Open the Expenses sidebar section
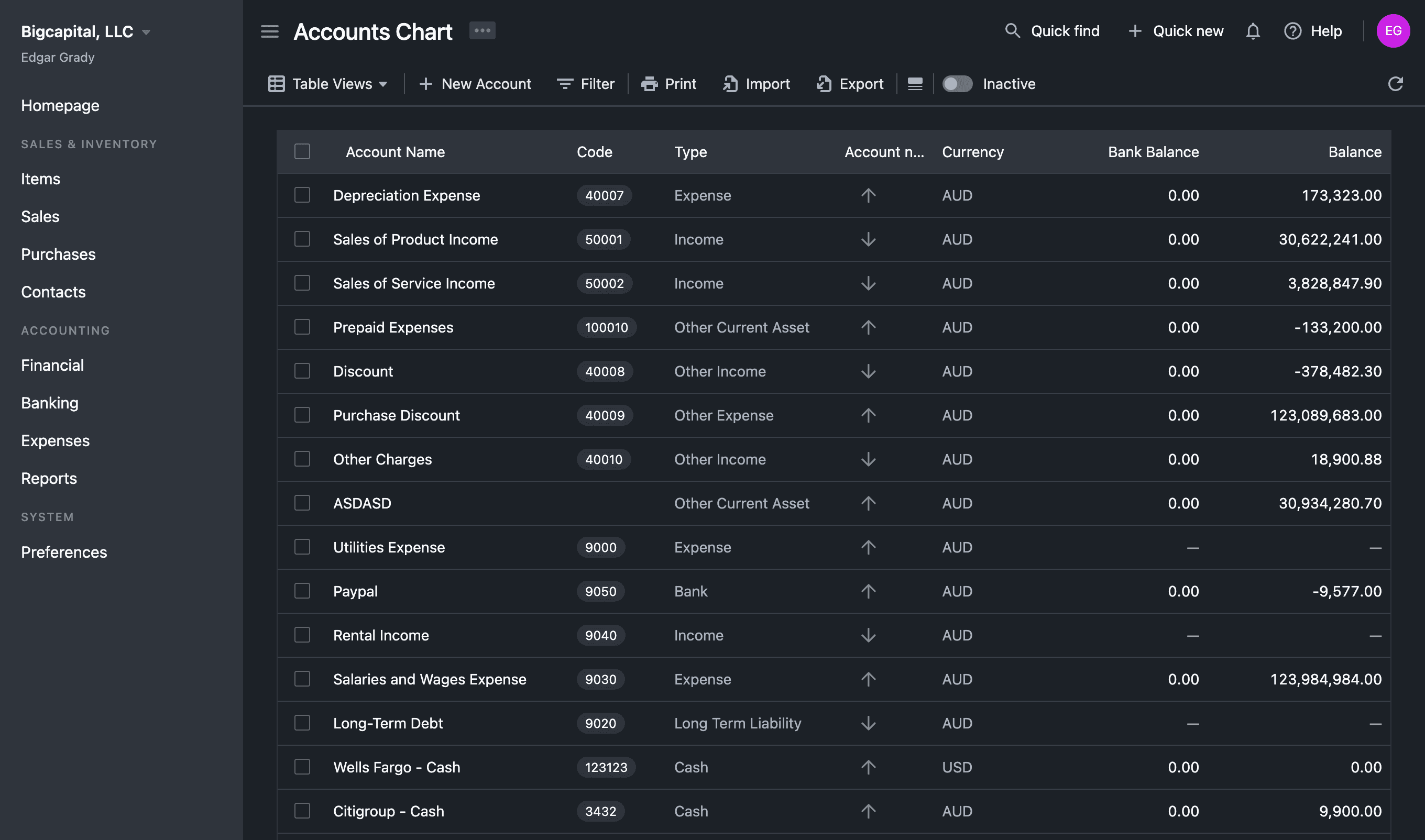 coord(55,440)
